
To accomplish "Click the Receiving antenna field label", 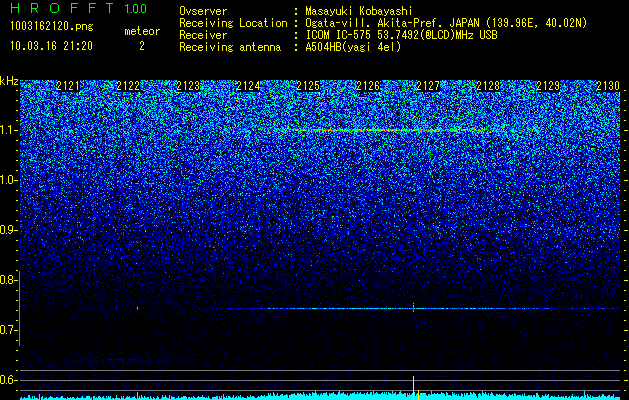I will [x=230, y=47].
